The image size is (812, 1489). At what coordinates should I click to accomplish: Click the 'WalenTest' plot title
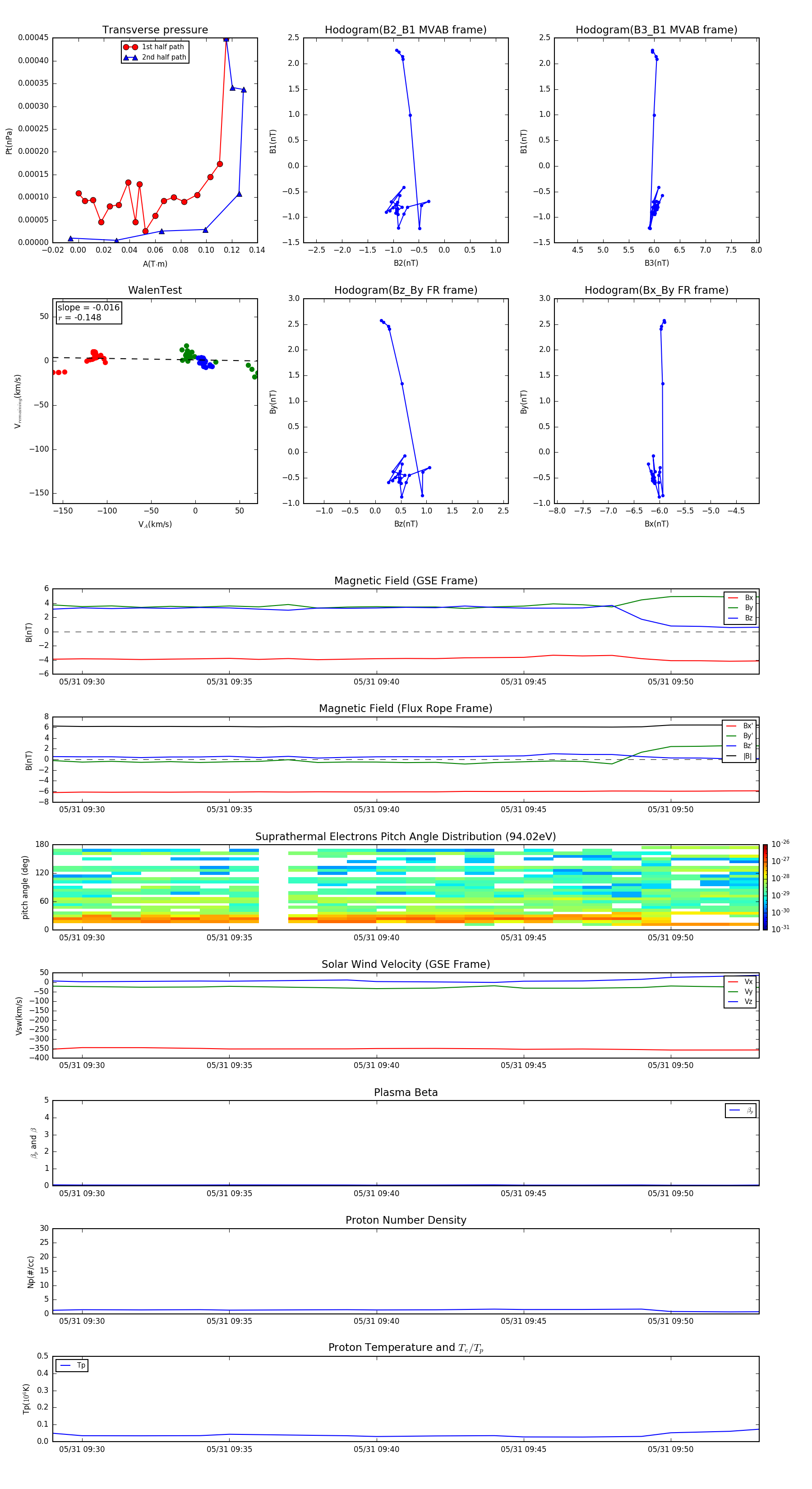pyautogui.click(x=155, y=290)
